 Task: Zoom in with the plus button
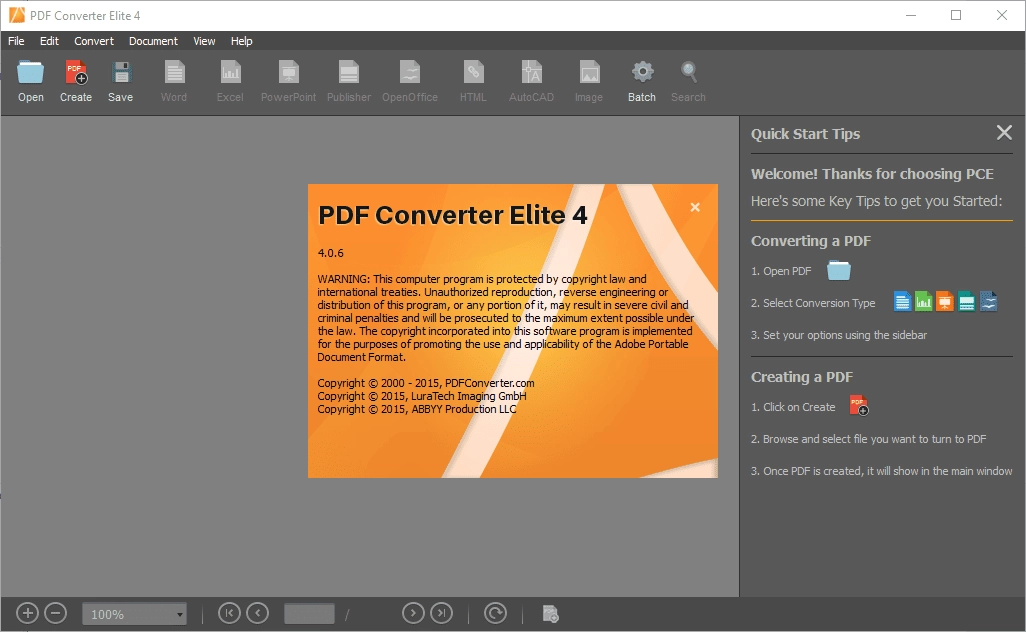coord(27,614)
